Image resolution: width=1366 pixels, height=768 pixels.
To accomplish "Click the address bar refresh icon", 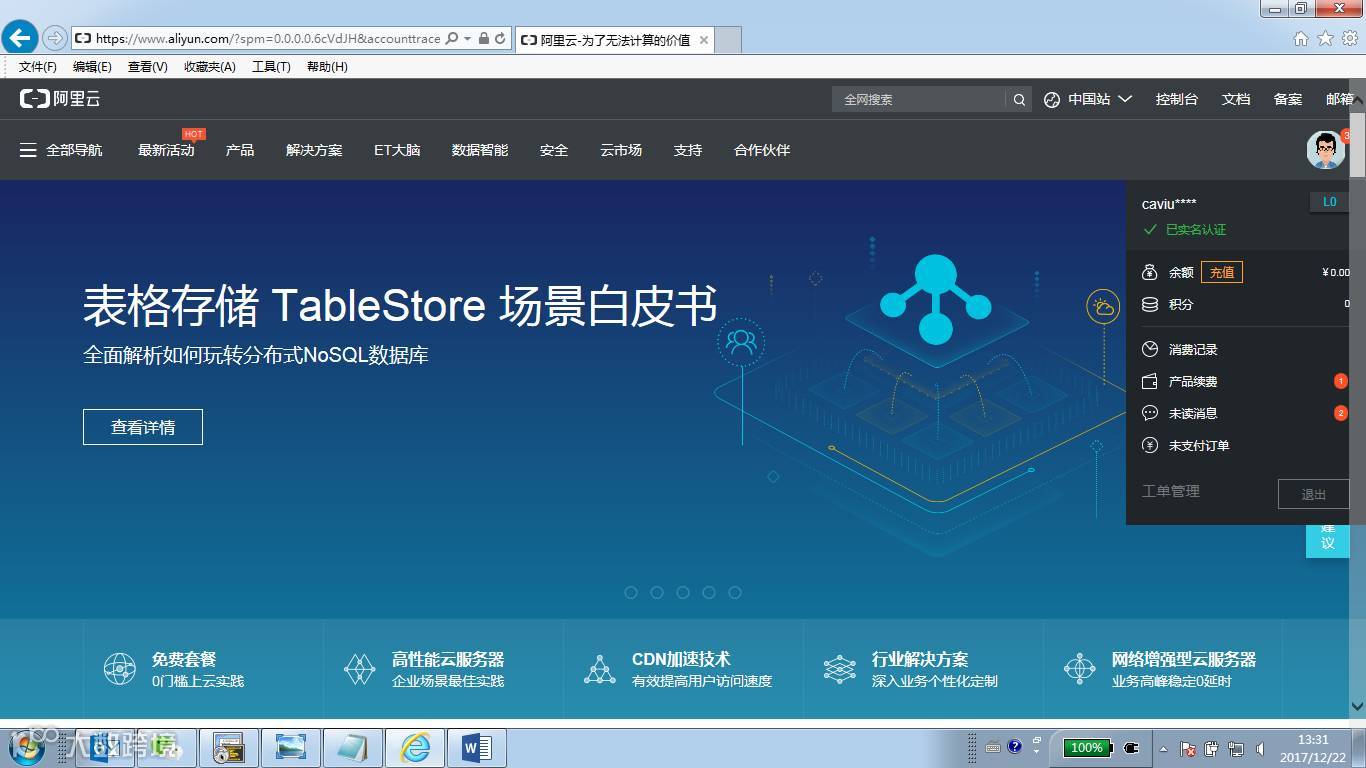I will (x=501, y=38).
